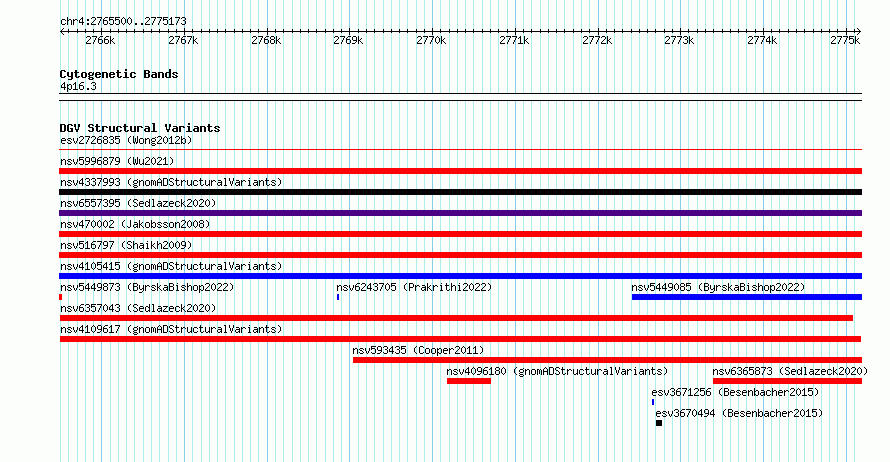
Task: Click the 2767k ruler tick
Action: coord(183,40)
